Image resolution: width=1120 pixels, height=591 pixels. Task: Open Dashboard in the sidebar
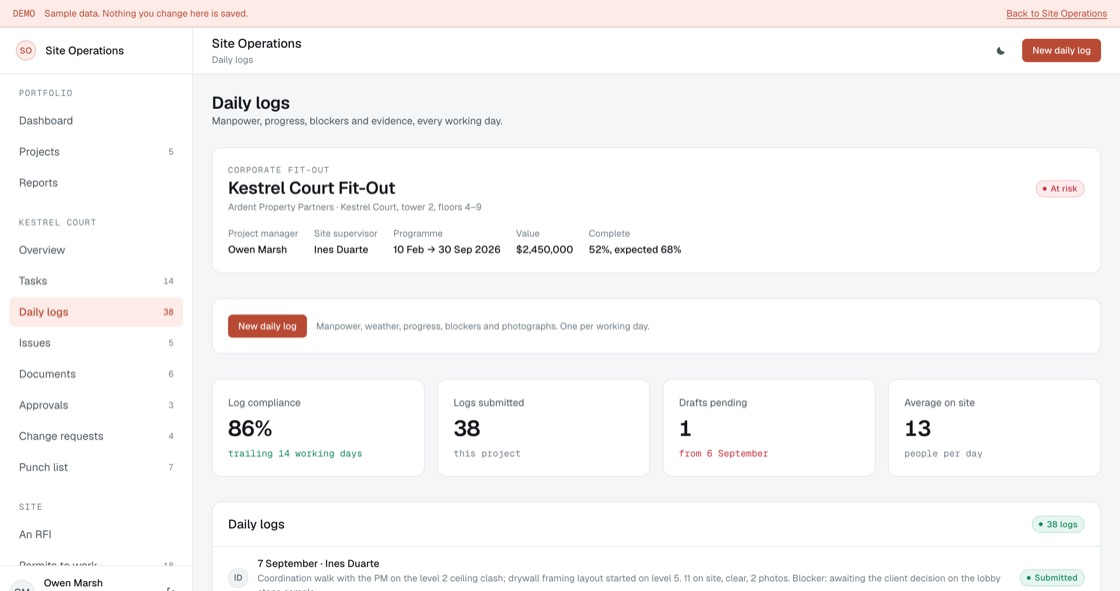(96, 121)
